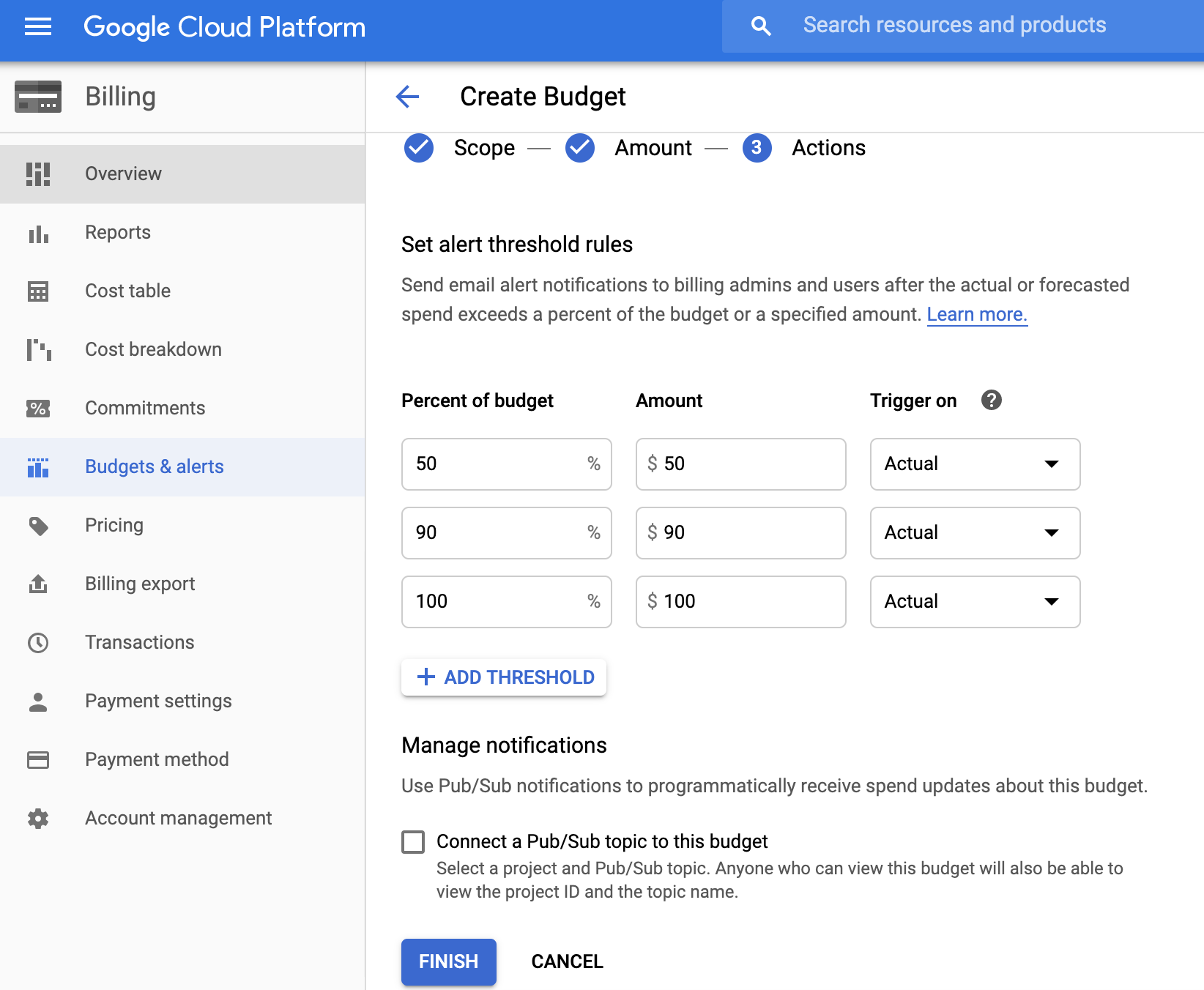Viewport: 1204px width, 990px height.
Task: Open Trigger on dropdown for 100% threshold
Action: [976, 602]
